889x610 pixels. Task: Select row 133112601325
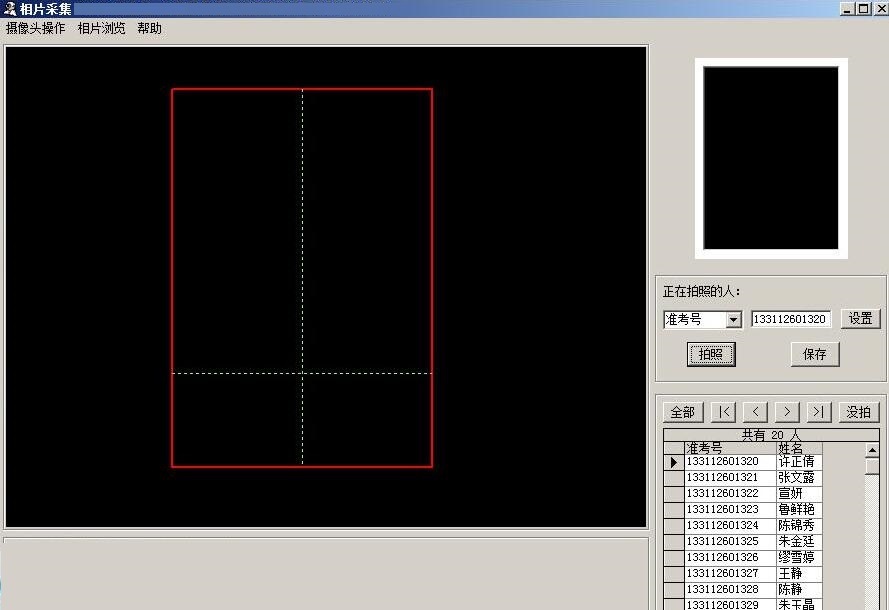(743, 541)
